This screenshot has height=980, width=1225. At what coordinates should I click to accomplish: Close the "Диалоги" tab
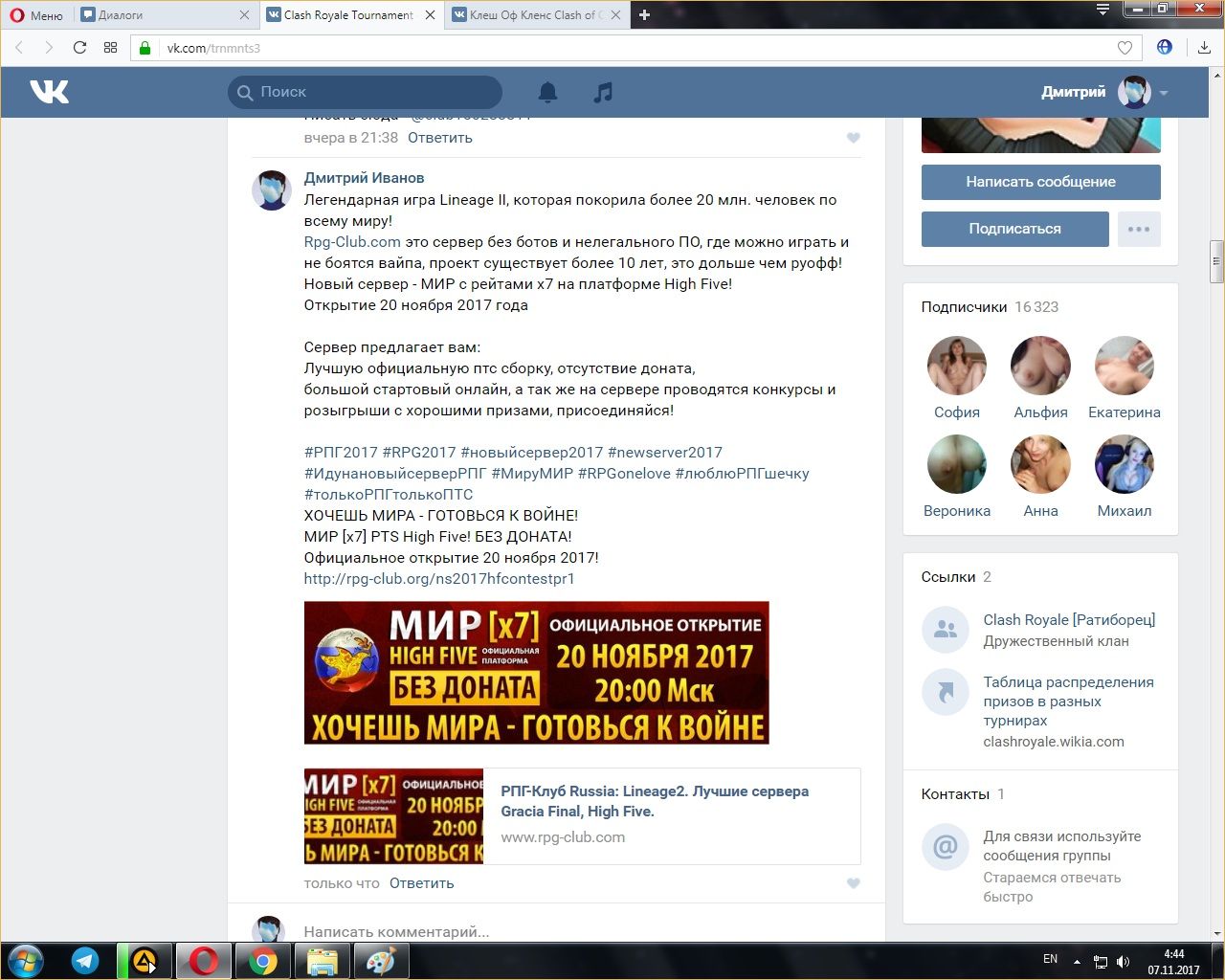tap(244, 15)
